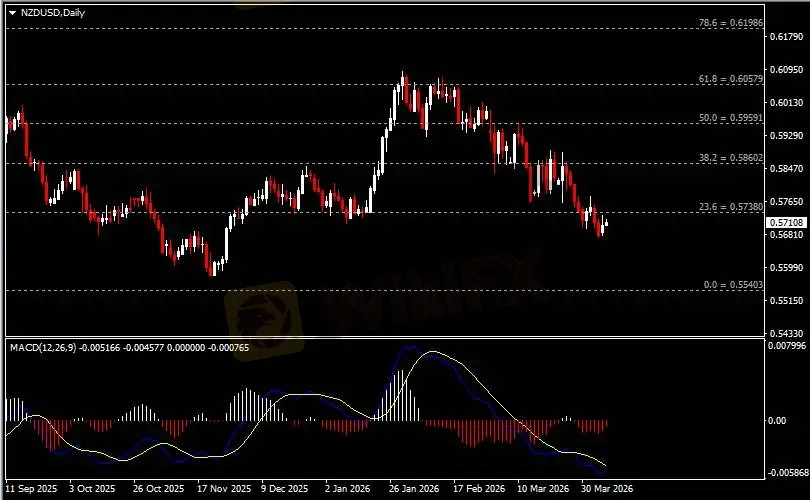Select the 38.2 = 0.58602 Fibonacci label
810x500 pixels.
pyautogui.click(x=730, y=158)
